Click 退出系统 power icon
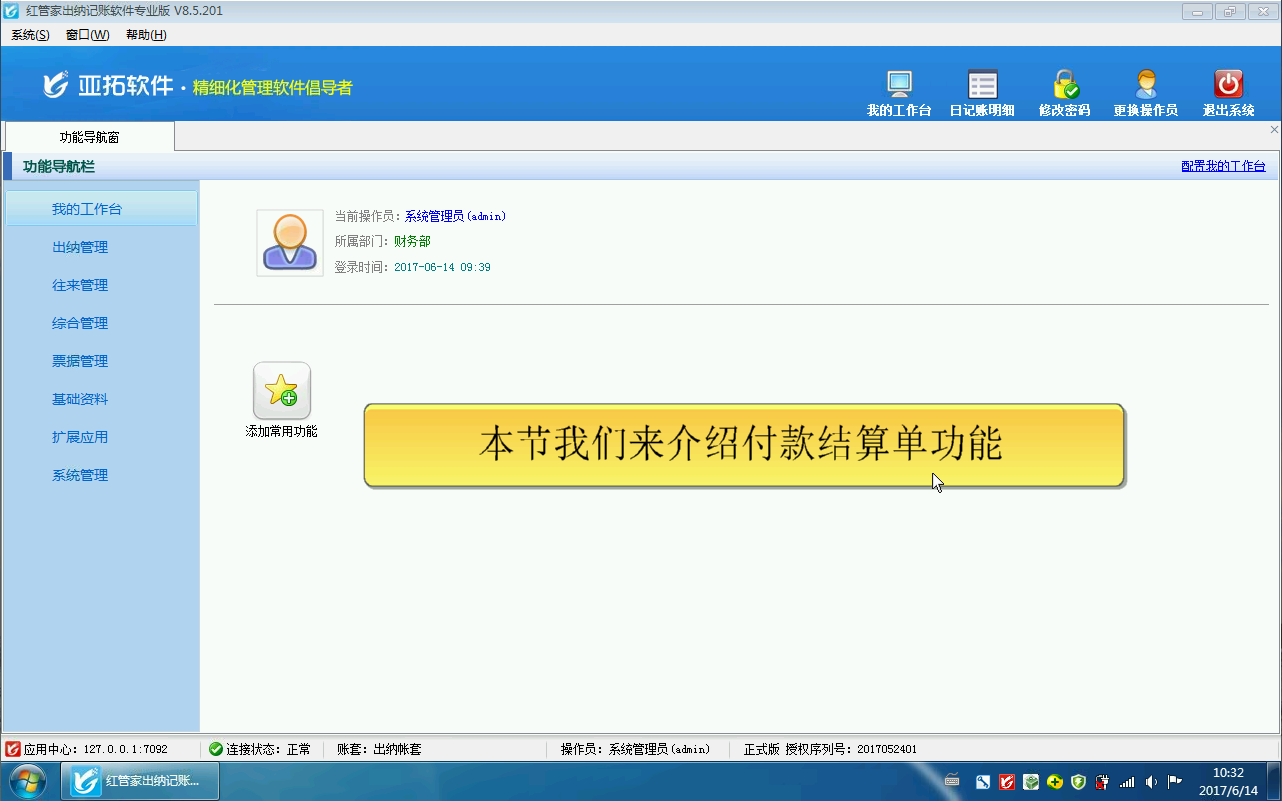1282x801 pixels. [x=1228, y=86]
